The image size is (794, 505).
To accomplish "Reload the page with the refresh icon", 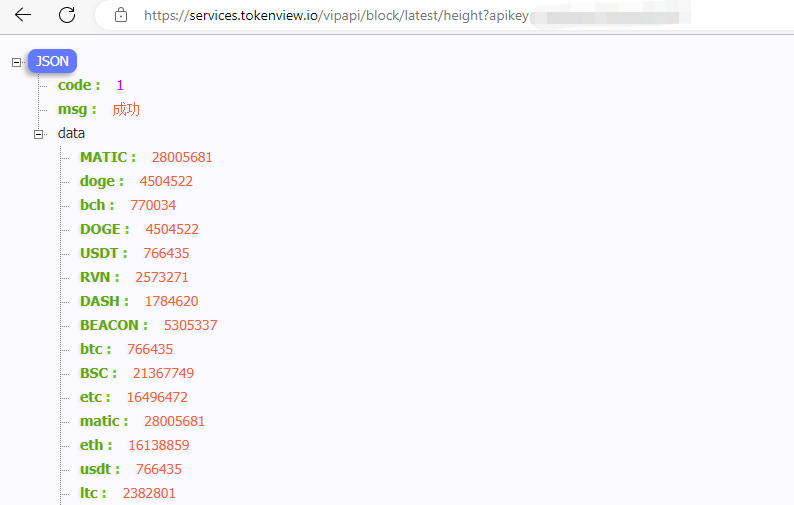I will (x=67, y=15).
